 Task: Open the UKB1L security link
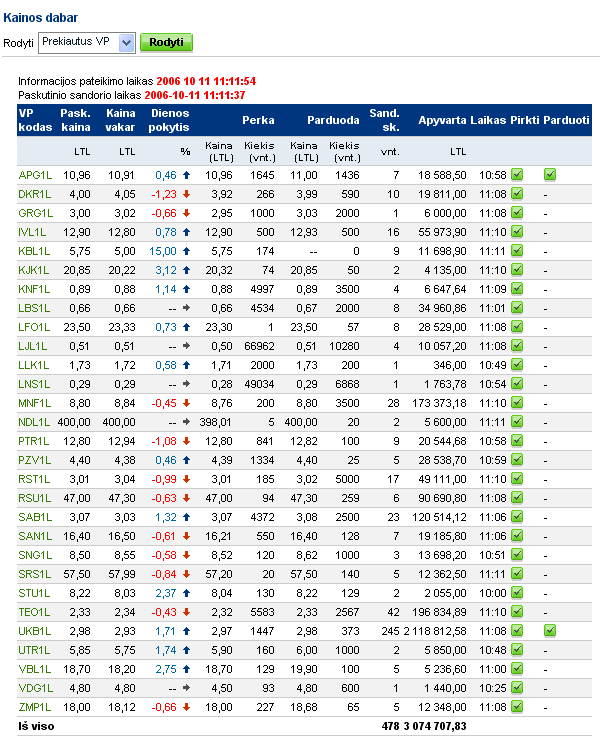coord(34,631)
